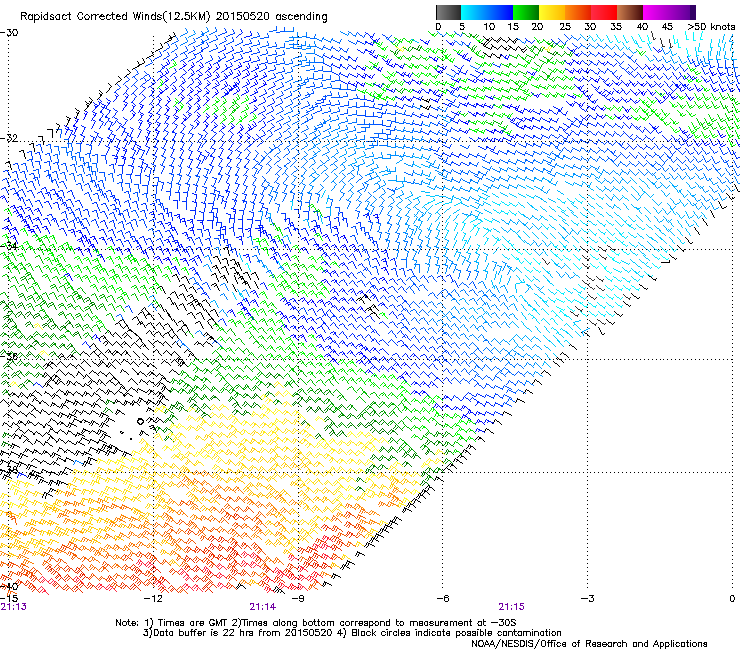Select note '4) Black circles indicate possible contamination'

[449, 633]
